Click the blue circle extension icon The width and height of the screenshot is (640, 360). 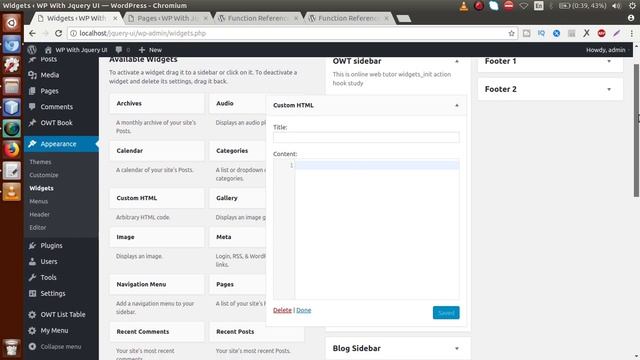click(556, 33)
